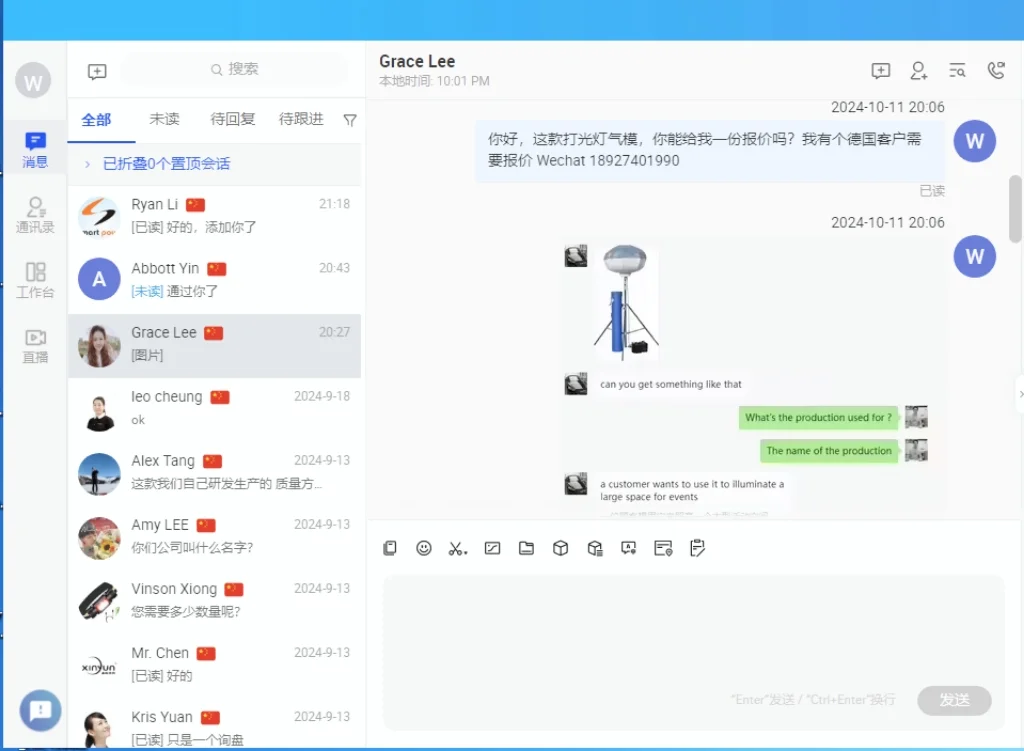
Task: Click the search chat history icon
Action: (957, 71)
